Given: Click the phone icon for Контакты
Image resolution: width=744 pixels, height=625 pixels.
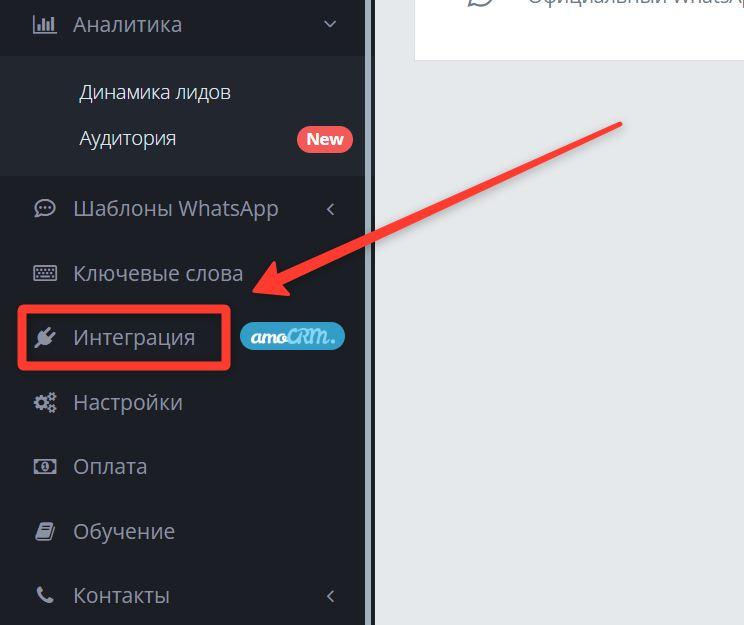Looking at the screenshot, I should pyautogui.click(x=45, y=595).
